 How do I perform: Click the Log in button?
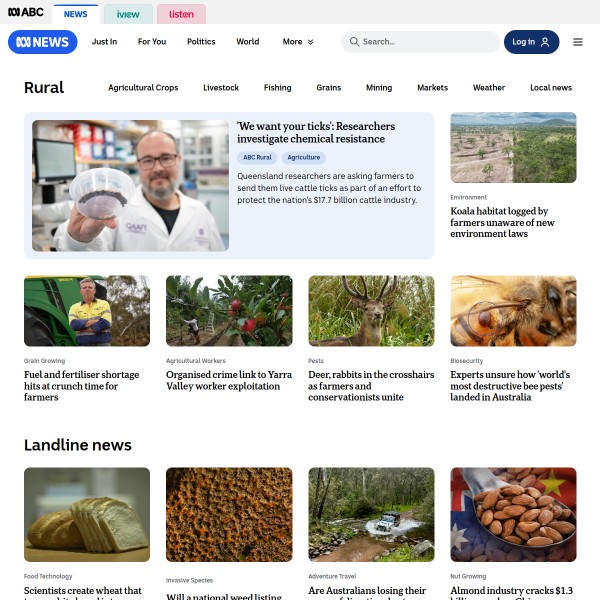[x=531, y=42]
